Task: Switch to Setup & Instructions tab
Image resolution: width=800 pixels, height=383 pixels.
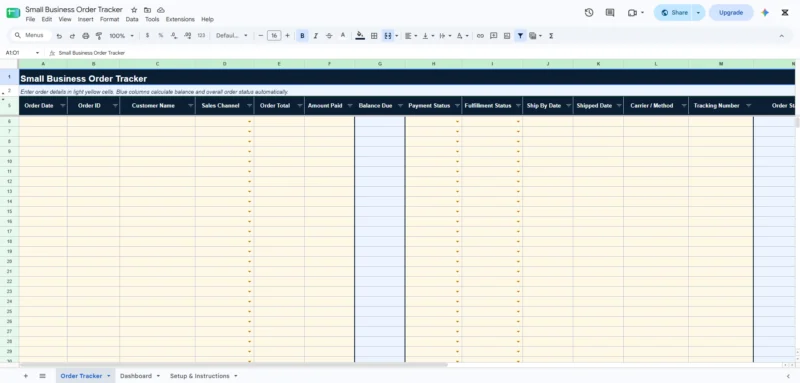Action: point(199,376)
